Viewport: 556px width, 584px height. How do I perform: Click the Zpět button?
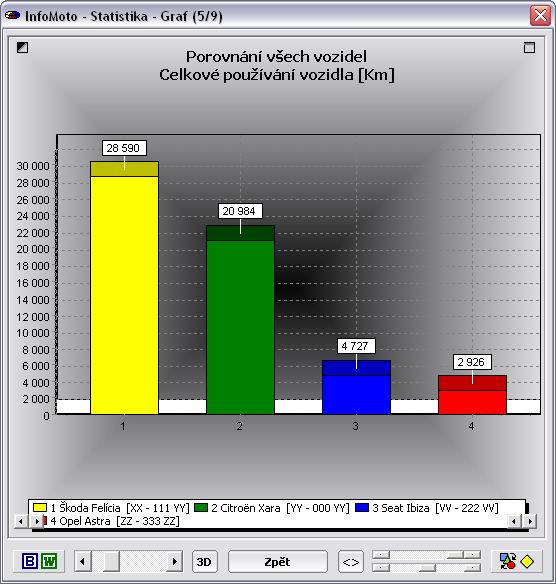[x=277, y=561]
